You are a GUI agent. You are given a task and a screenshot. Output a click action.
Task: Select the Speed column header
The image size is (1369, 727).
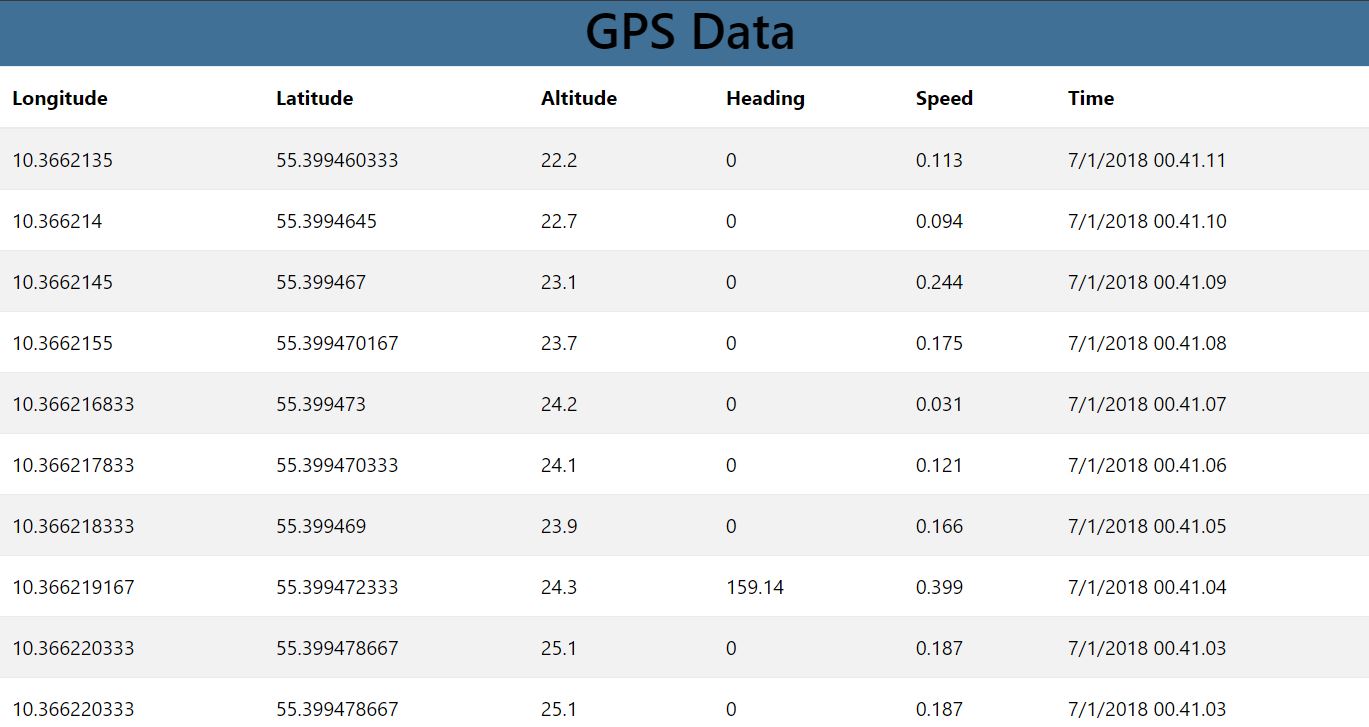pos(944,98)
